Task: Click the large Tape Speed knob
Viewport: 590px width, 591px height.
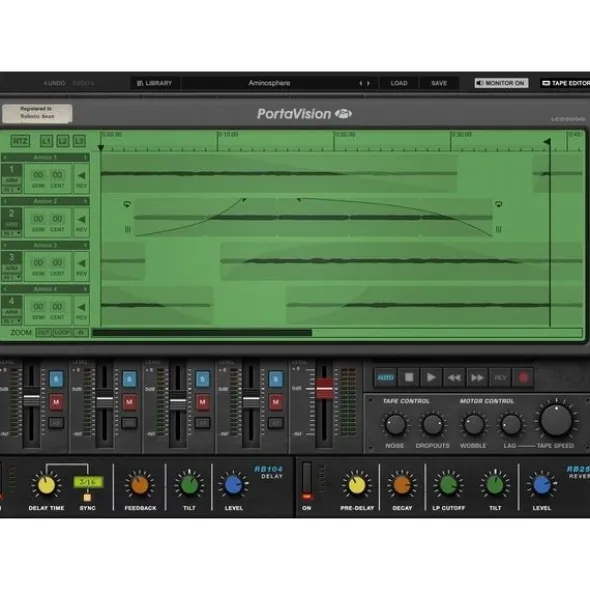Action: (556, 421)
